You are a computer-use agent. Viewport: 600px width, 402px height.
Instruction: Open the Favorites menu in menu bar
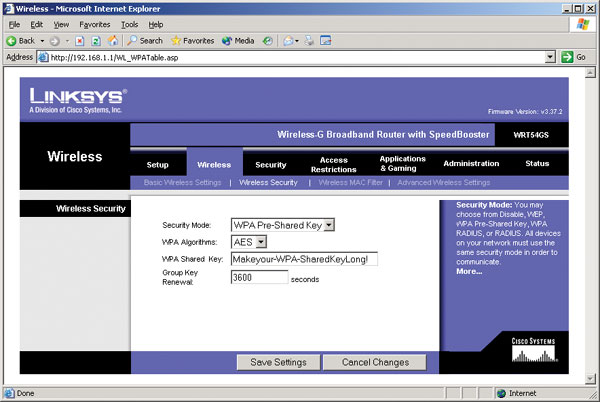point(95,24)
